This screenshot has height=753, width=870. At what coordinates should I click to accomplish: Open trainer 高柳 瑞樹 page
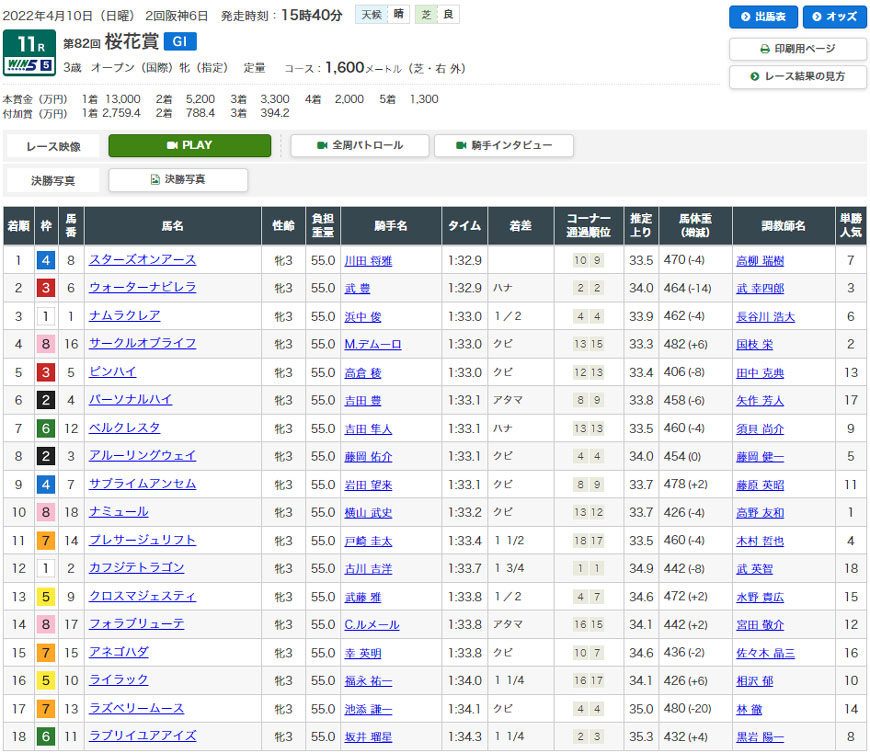point(759,260)
